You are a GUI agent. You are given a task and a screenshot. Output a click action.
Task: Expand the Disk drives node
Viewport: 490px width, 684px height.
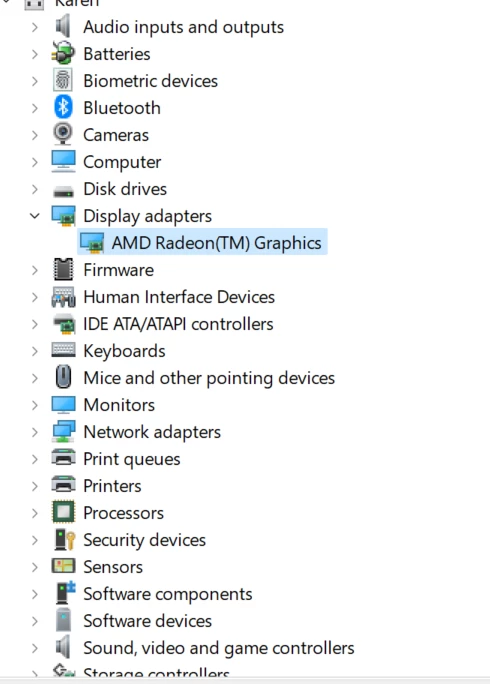tap(35, 189)
